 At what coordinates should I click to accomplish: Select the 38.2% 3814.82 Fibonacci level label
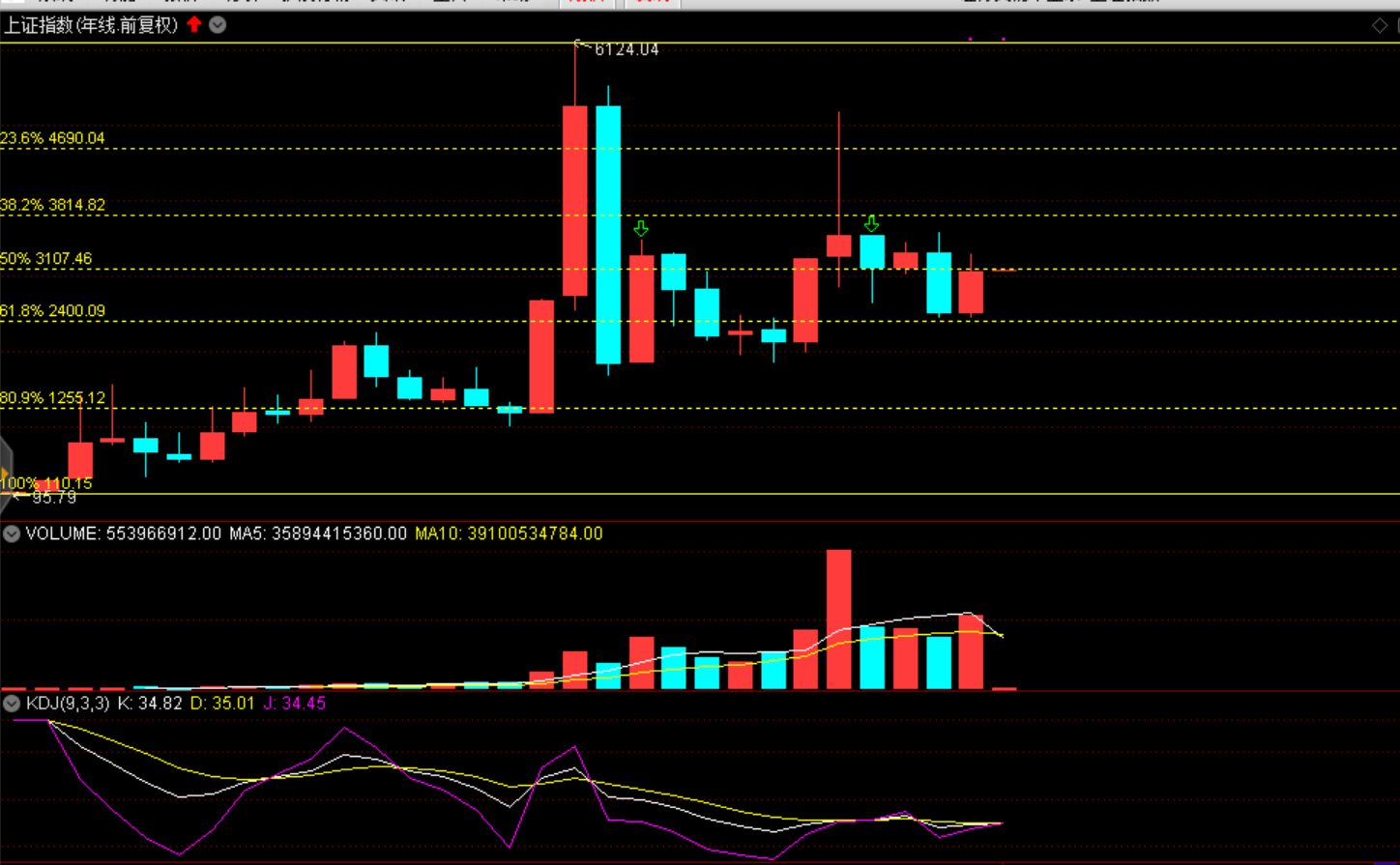(x=53, y=205)
